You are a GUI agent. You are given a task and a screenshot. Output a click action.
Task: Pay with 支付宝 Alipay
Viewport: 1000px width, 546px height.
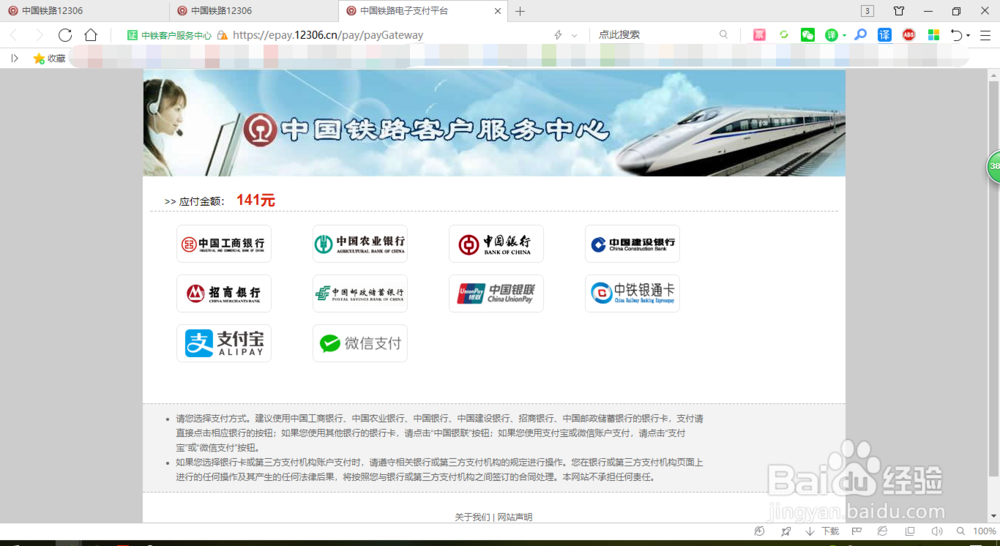point(224,343)
